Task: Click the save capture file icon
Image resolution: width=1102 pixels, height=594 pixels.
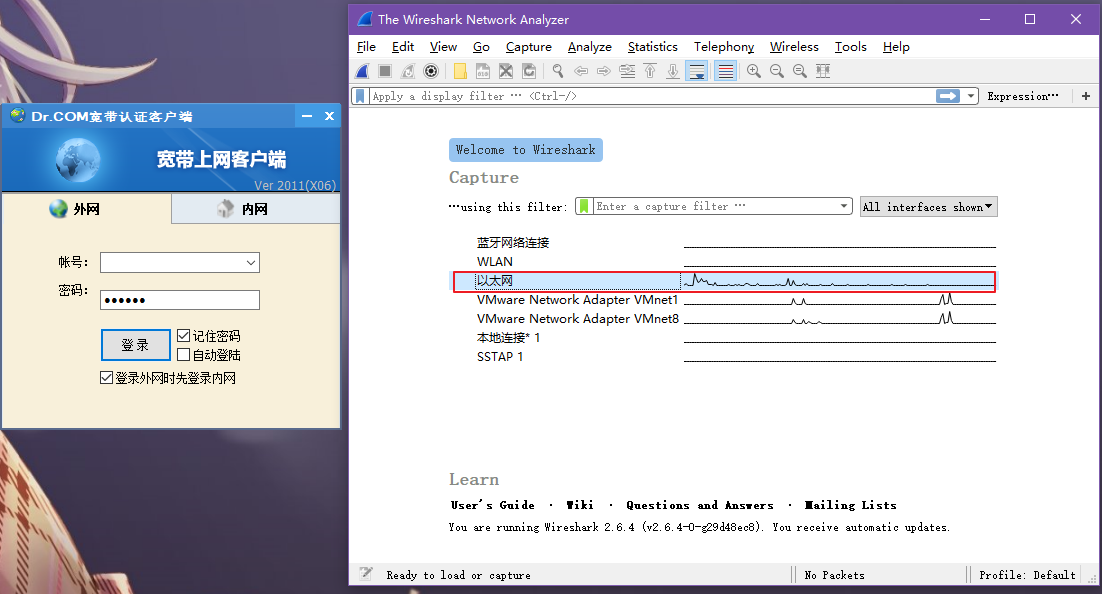Action: point(483,71)
